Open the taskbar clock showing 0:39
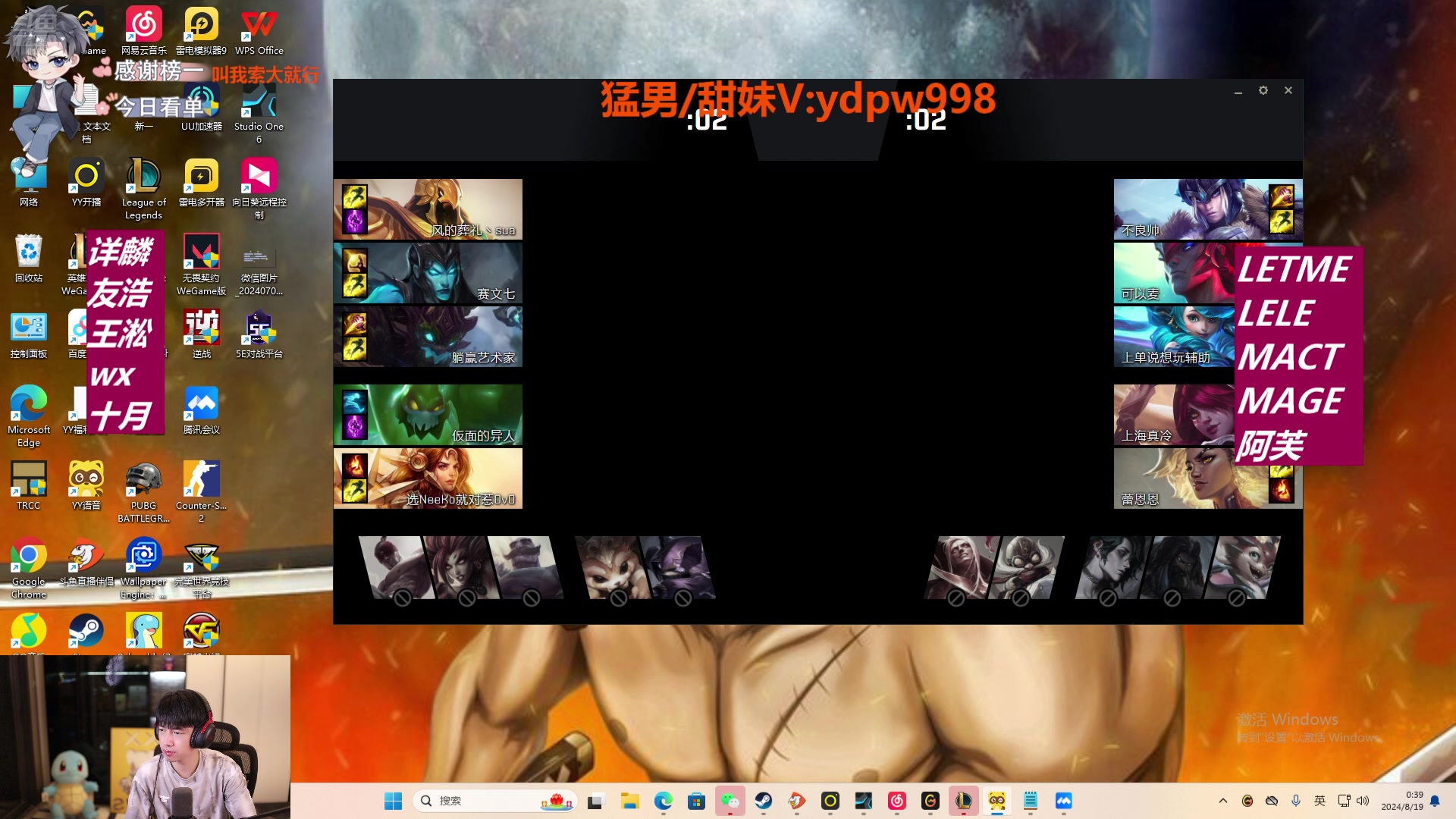The height and width of the screenshot is (819, 1456). pyautogui.click(x=1402, y=801)
